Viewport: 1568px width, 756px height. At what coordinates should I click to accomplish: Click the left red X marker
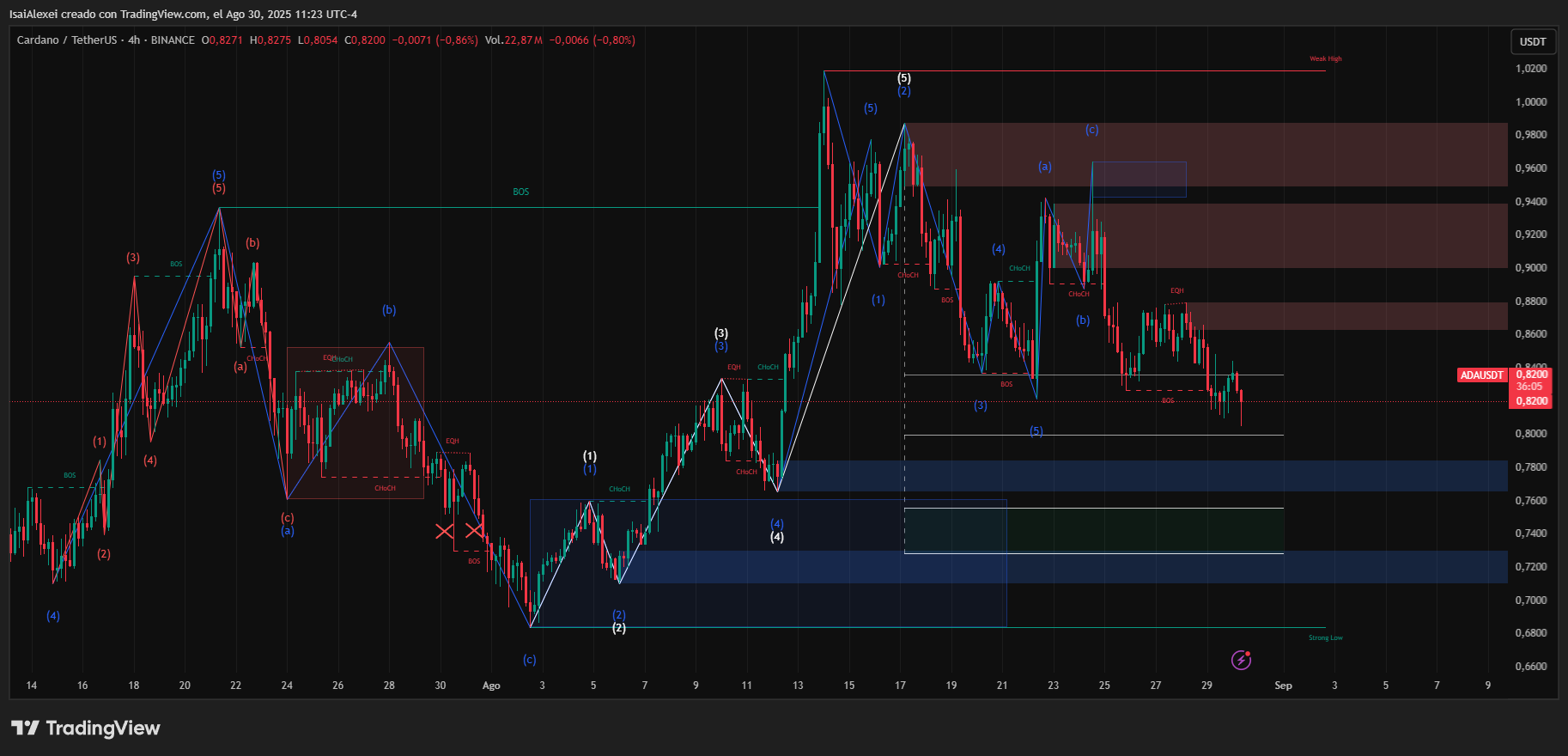coord(444,531)
